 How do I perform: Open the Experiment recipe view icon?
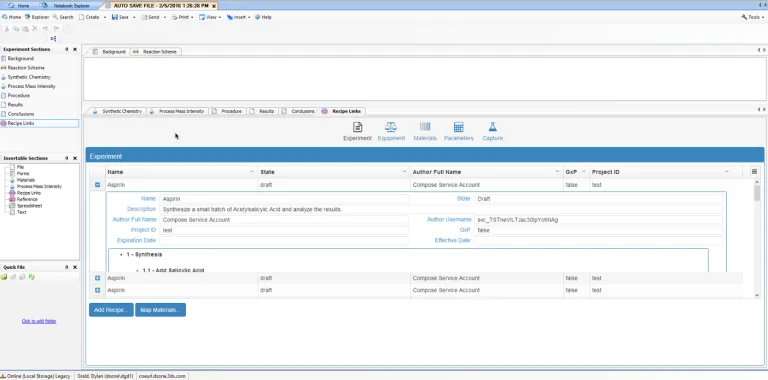358,127
